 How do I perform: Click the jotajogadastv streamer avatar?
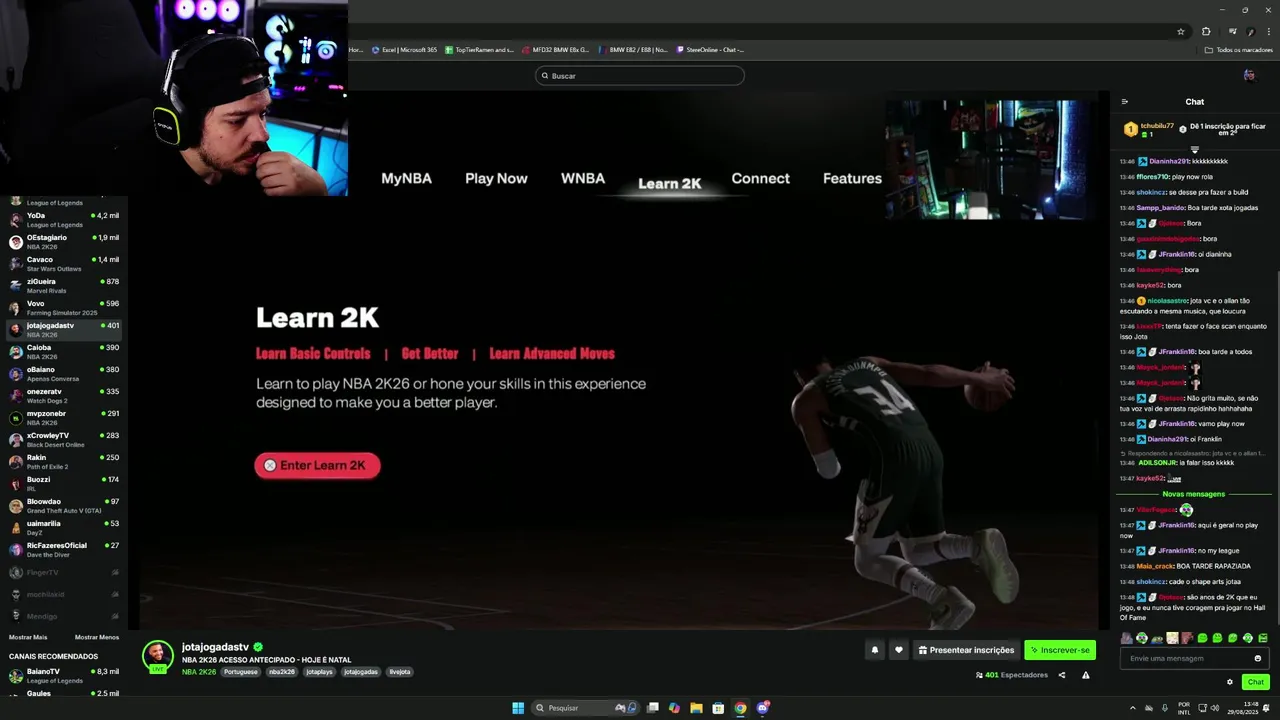pyautogui.click(x=157, y=656)
